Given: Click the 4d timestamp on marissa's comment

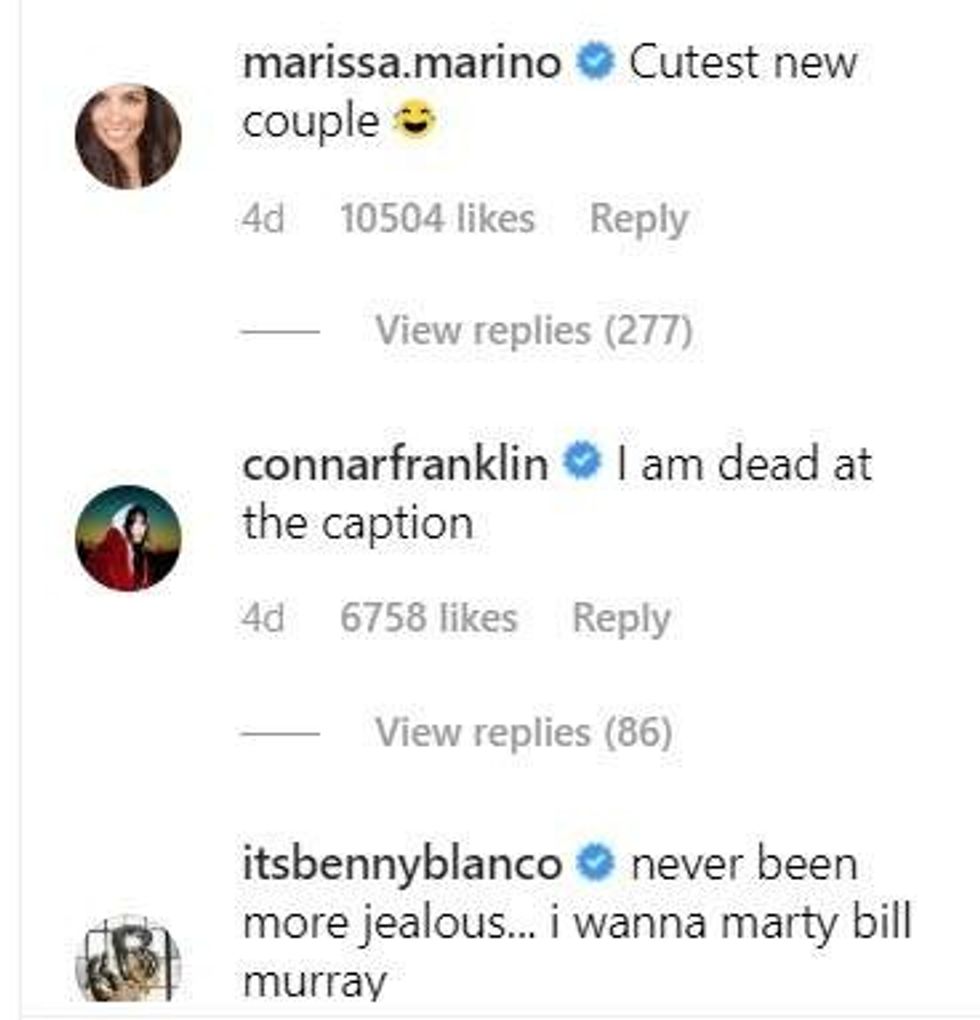Looking at the screenshot, I should point(263,219).
